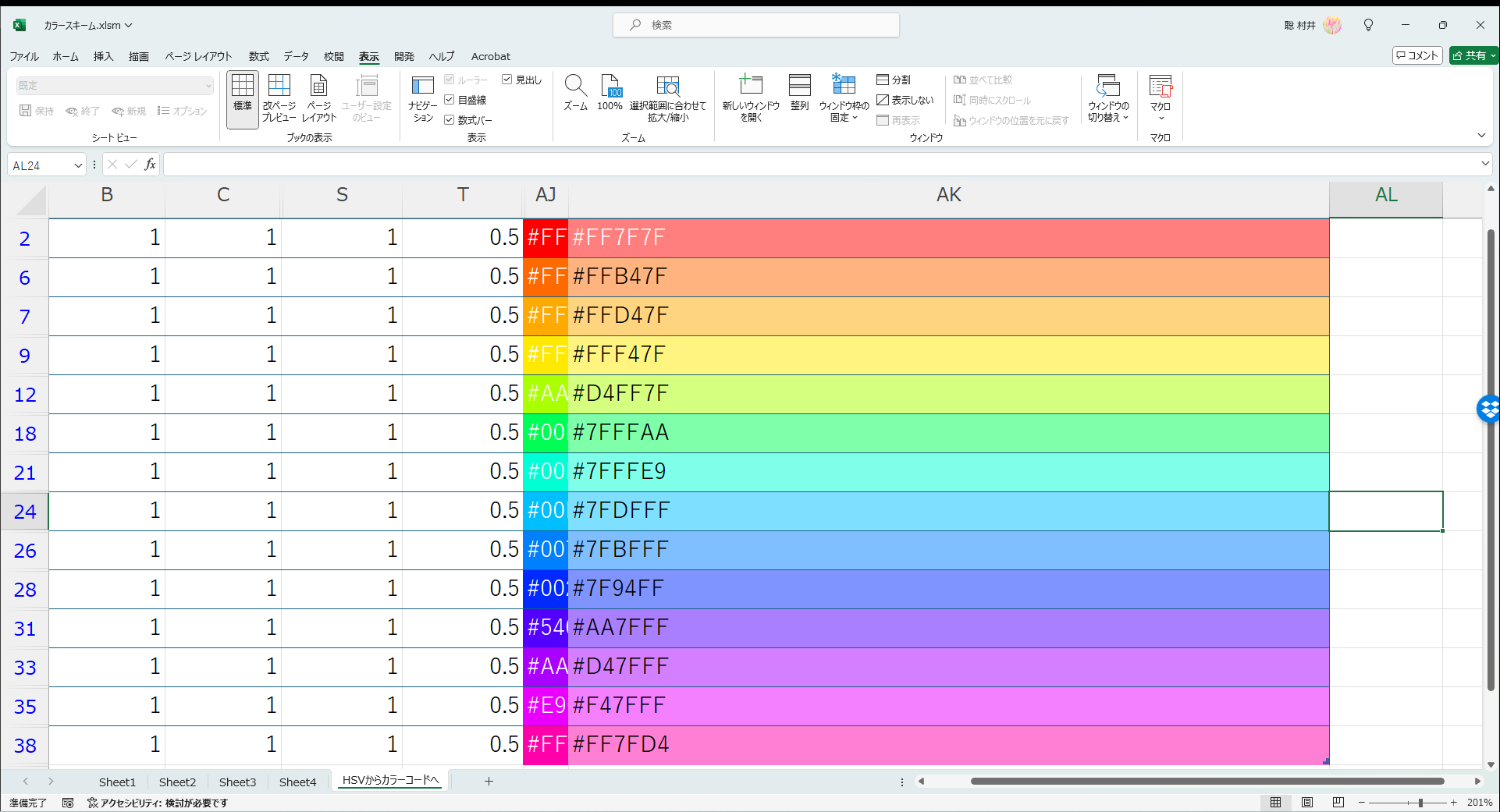Switch to Sheet3 tab
Screen dimensions: 1500x812
237,782
